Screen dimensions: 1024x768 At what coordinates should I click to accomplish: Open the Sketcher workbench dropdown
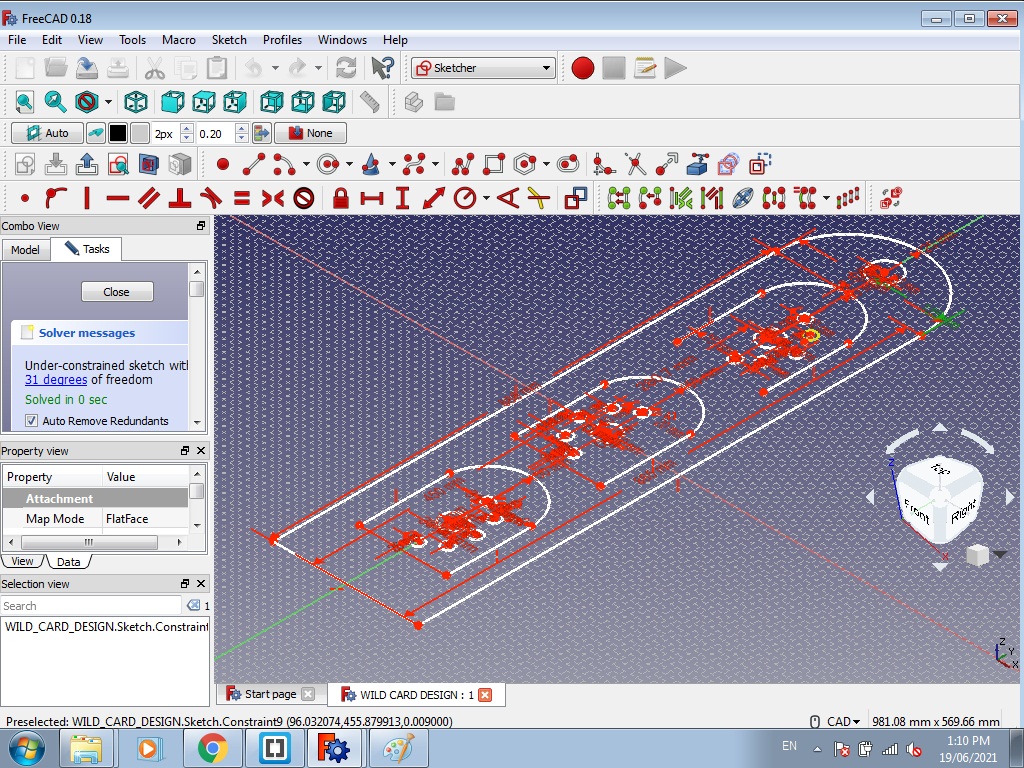tap(483, 68)
